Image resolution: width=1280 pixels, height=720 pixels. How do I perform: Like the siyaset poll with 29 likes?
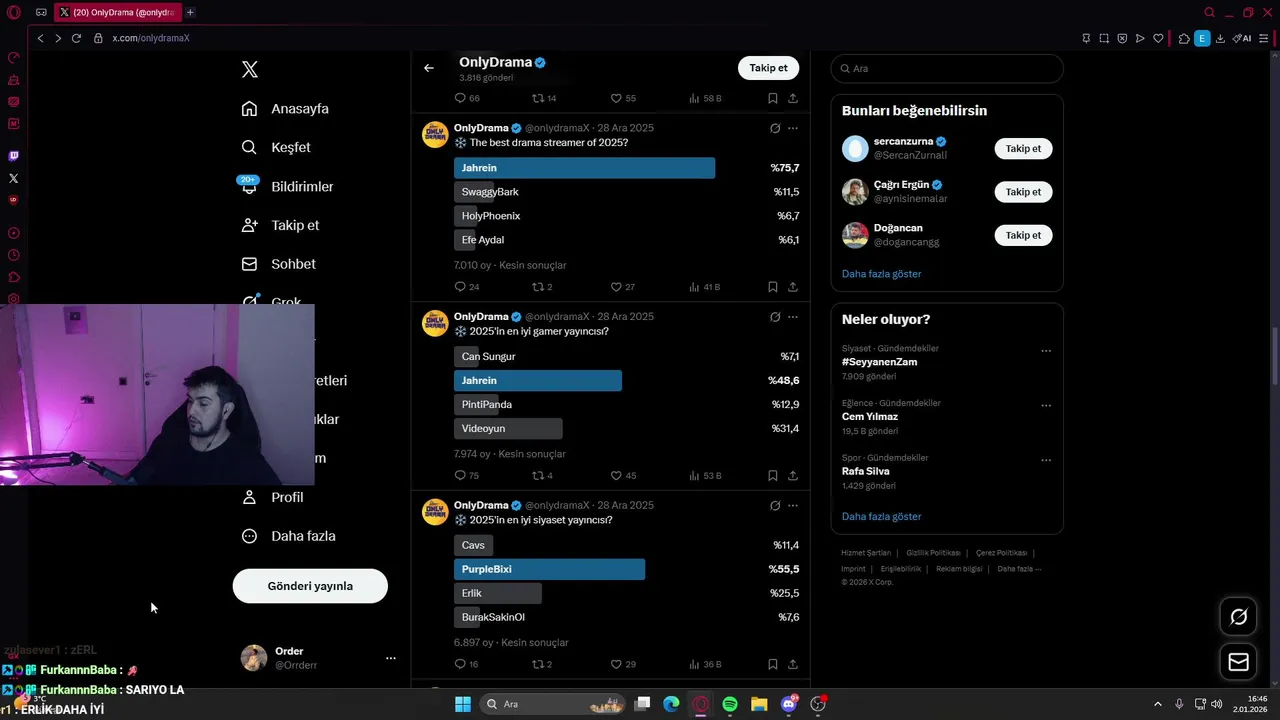(622, 665)
